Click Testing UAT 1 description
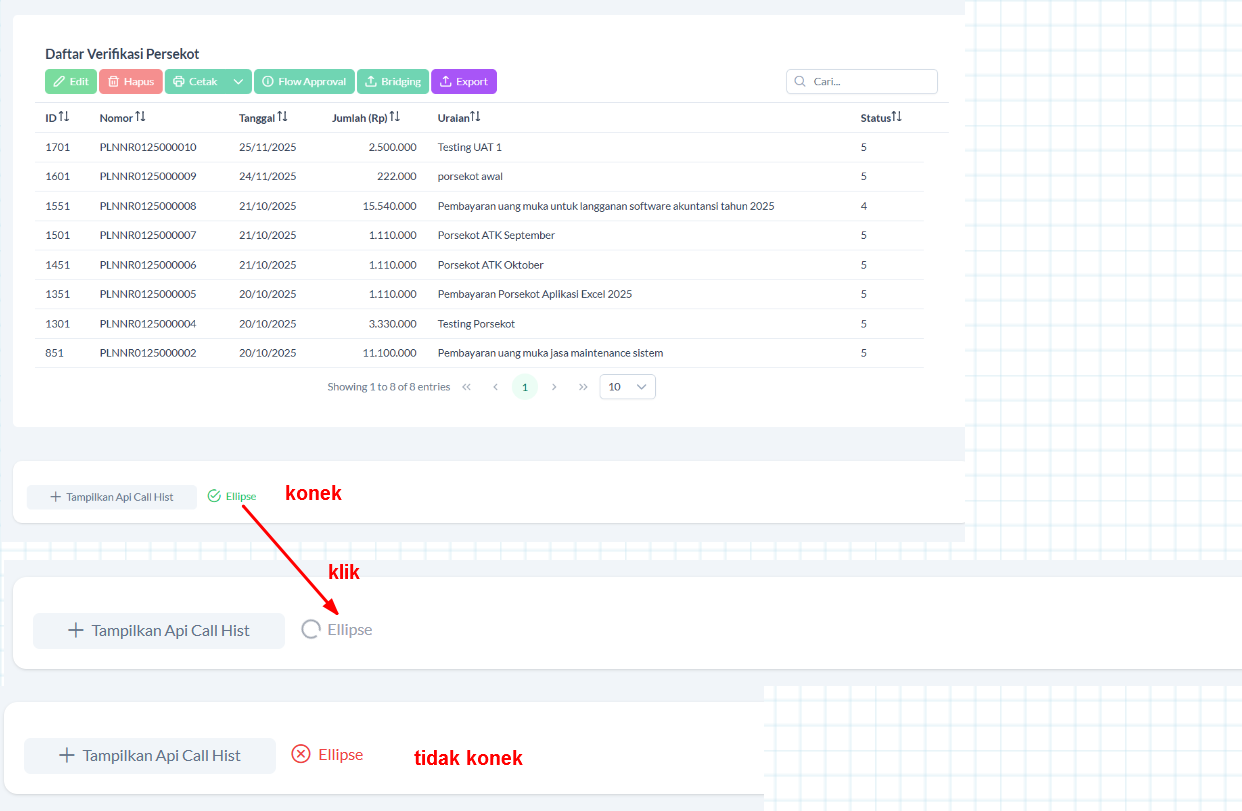This screenshot has width=1242, height=811. (x=470, y=147)
